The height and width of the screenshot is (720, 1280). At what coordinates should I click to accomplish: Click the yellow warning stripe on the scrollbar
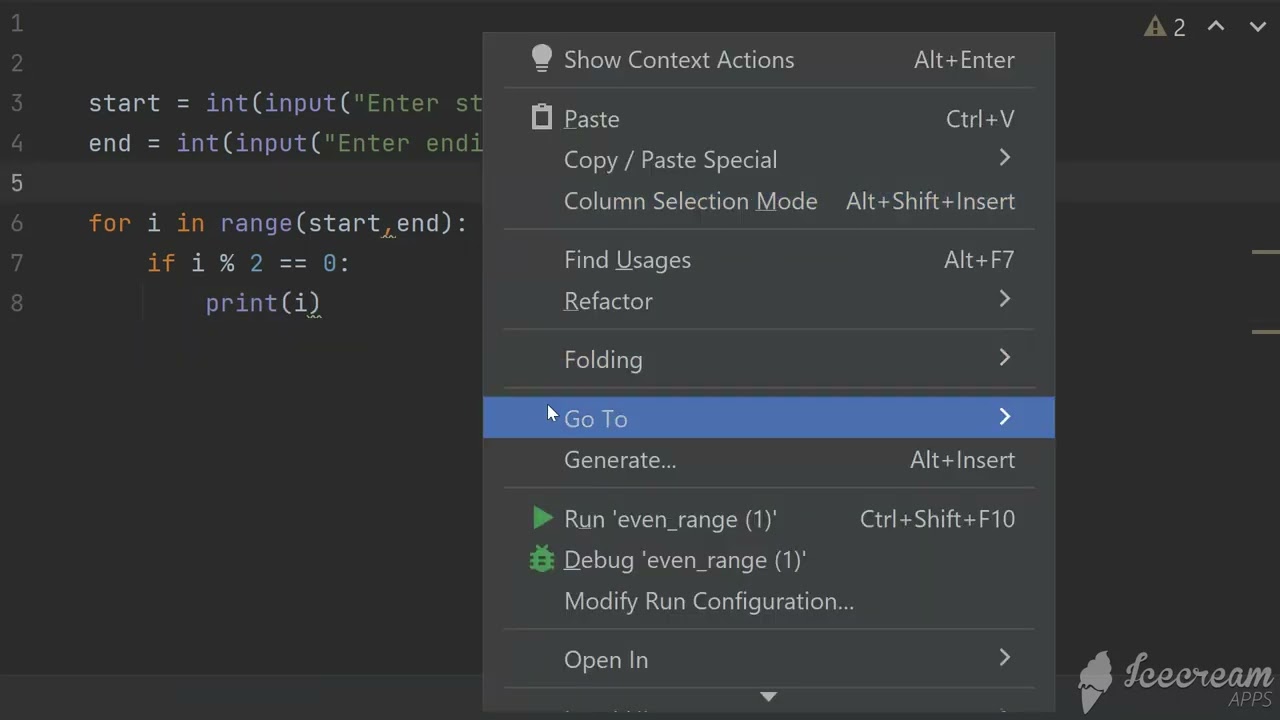point(1265,252)
